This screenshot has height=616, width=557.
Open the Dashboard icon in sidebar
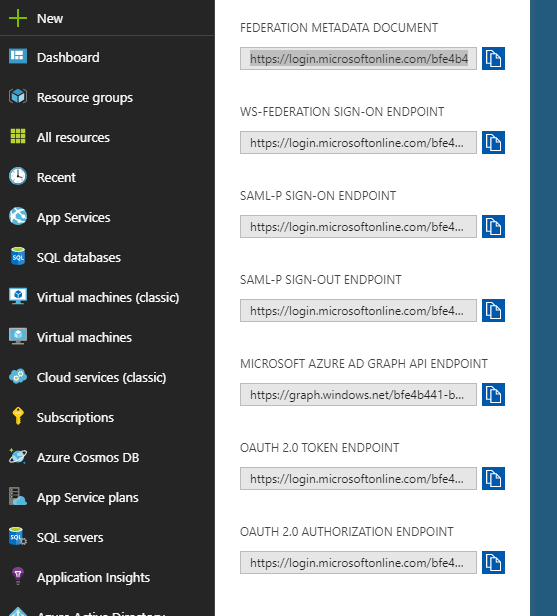[18, 57]
